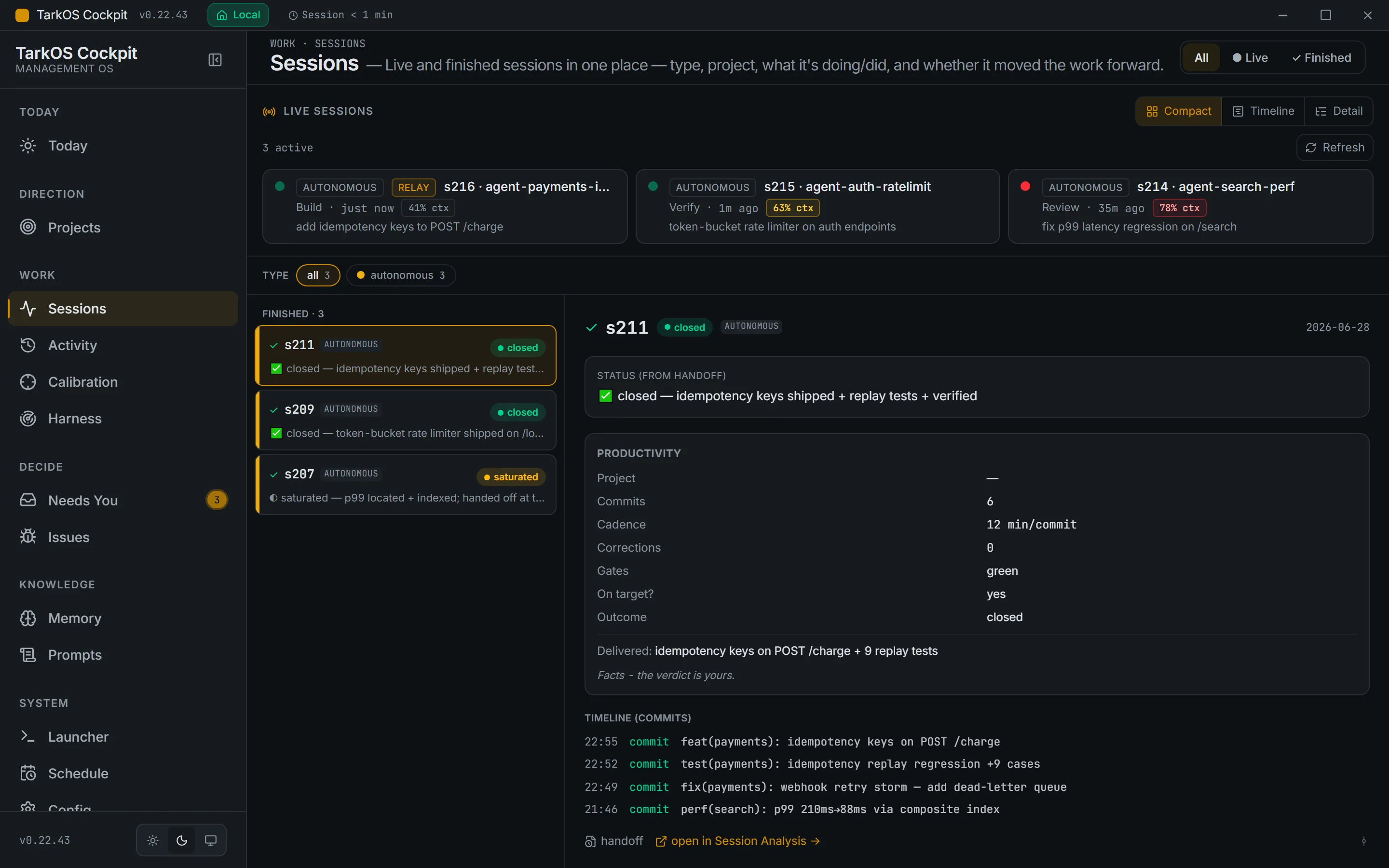Screen dimensions: 1389x868
Task: Click the 22:52 replay regression commit
Action: click(x=812, y=764)
